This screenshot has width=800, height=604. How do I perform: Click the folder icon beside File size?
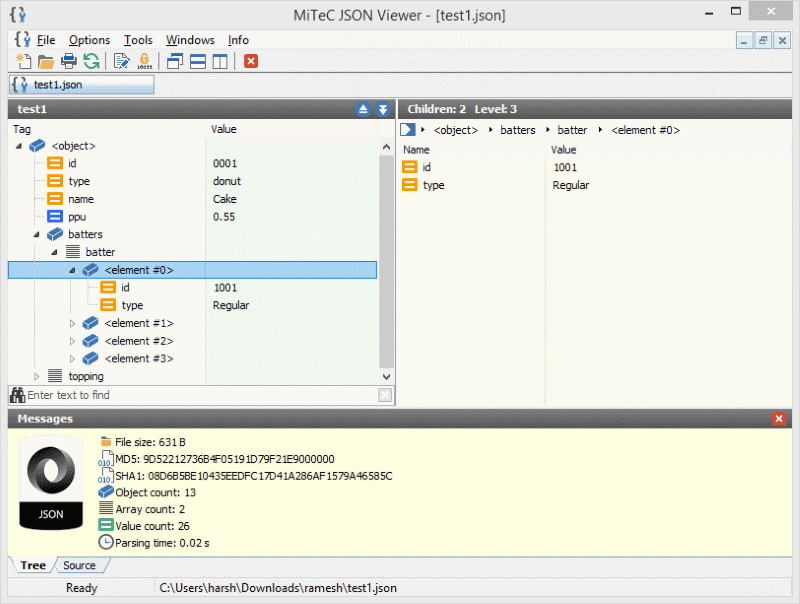(x=106, y=441)
